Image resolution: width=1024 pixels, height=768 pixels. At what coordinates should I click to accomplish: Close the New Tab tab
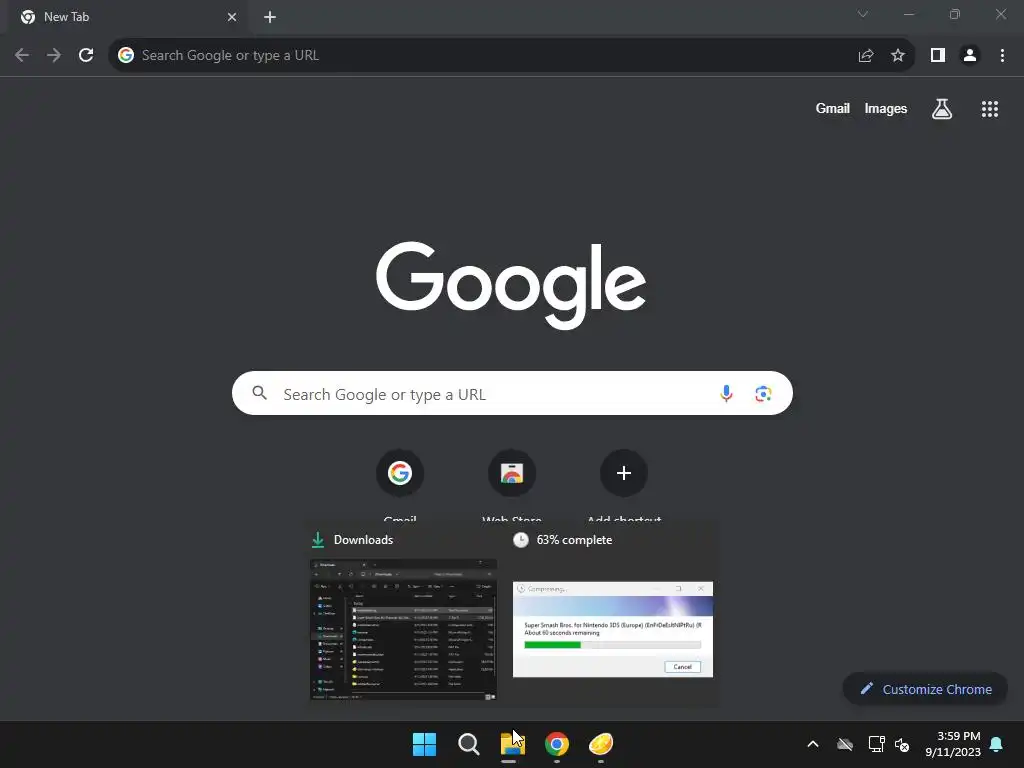pyautogui.click(x=232, y=17)
